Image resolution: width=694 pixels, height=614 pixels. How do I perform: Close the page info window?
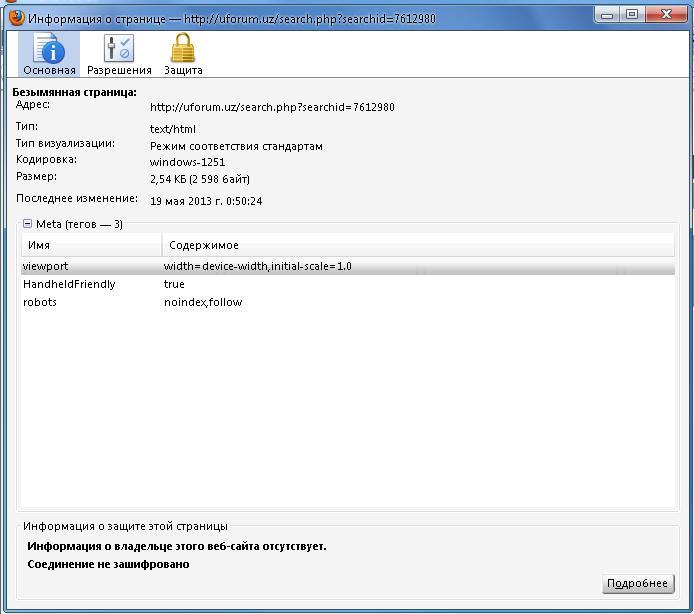(667, 14)
